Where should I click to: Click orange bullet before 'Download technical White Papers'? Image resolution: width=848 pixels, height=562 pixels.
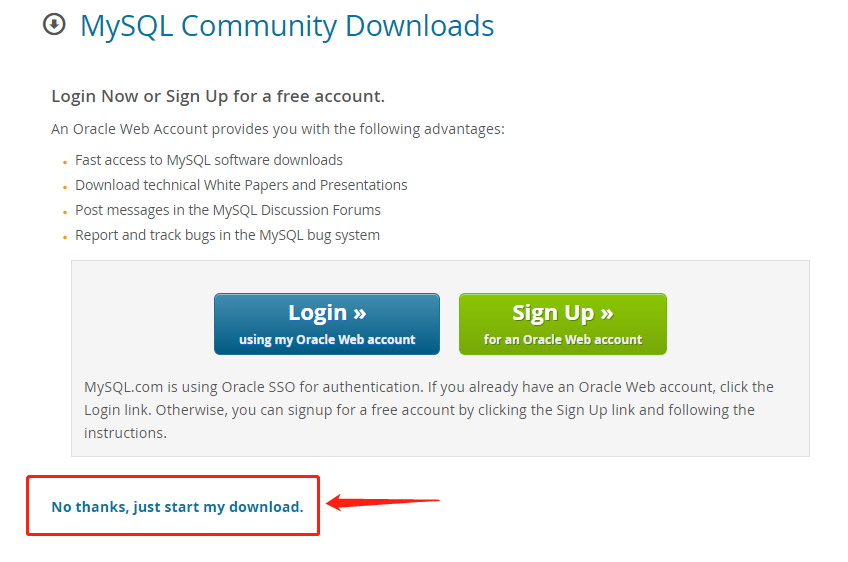65,187
